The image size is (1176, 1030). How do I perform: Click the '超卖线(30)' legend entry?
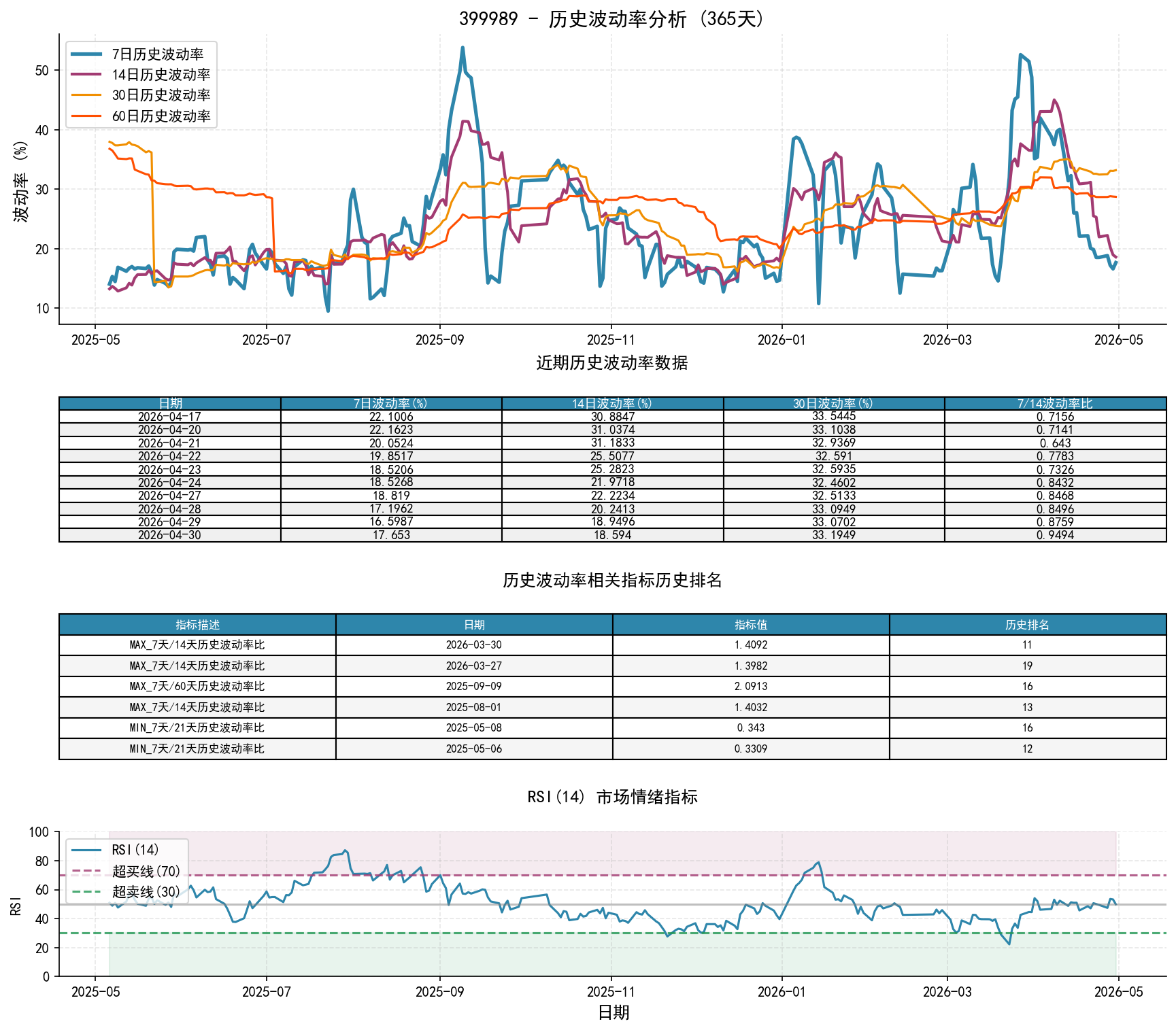[x=127, y=891]
